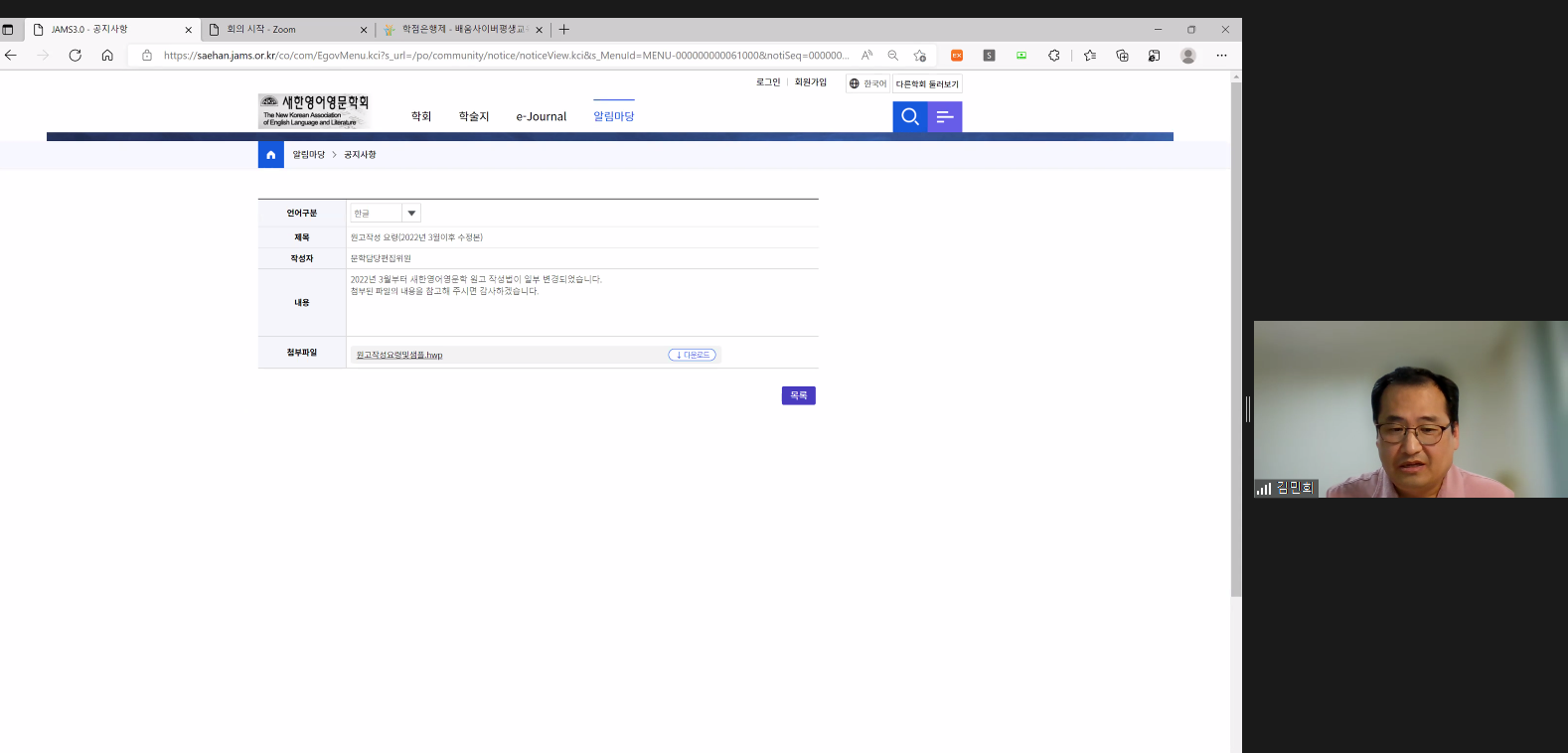
Task: Click the browser refresh button
Action: click(x=75, y=56)
